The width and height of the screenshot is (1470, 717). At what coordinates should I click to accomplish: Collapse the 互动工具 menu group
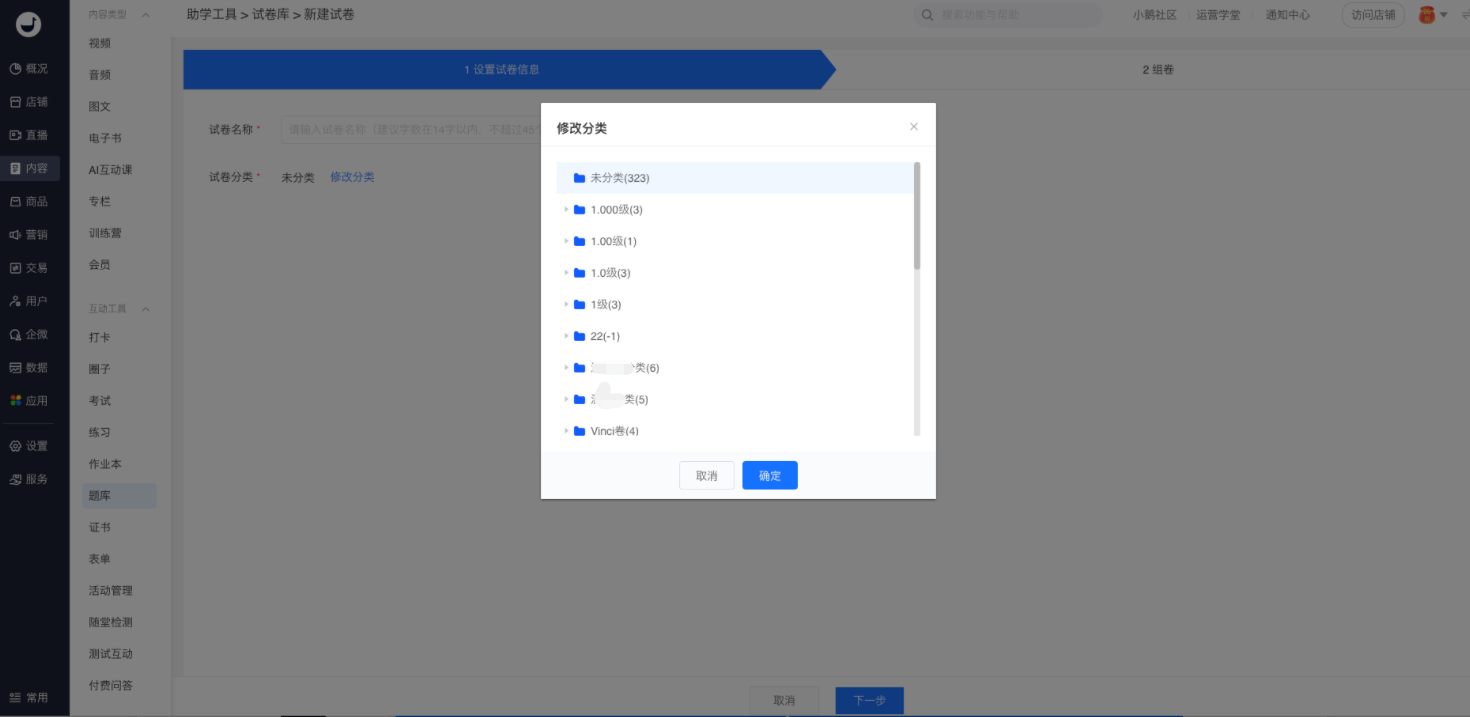pos(146,309)
